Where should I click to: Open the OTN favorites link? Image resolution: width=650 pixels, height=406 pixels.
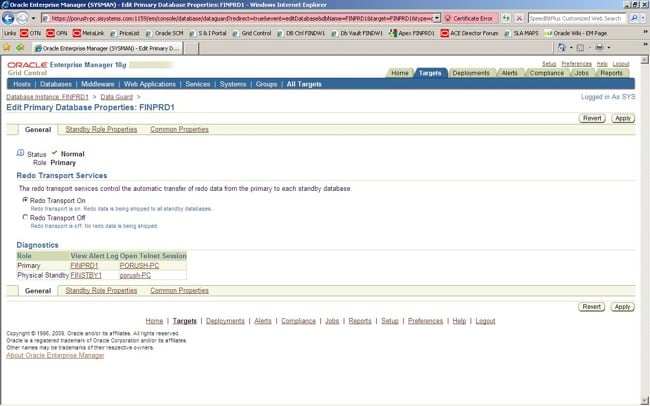point(30,33)
